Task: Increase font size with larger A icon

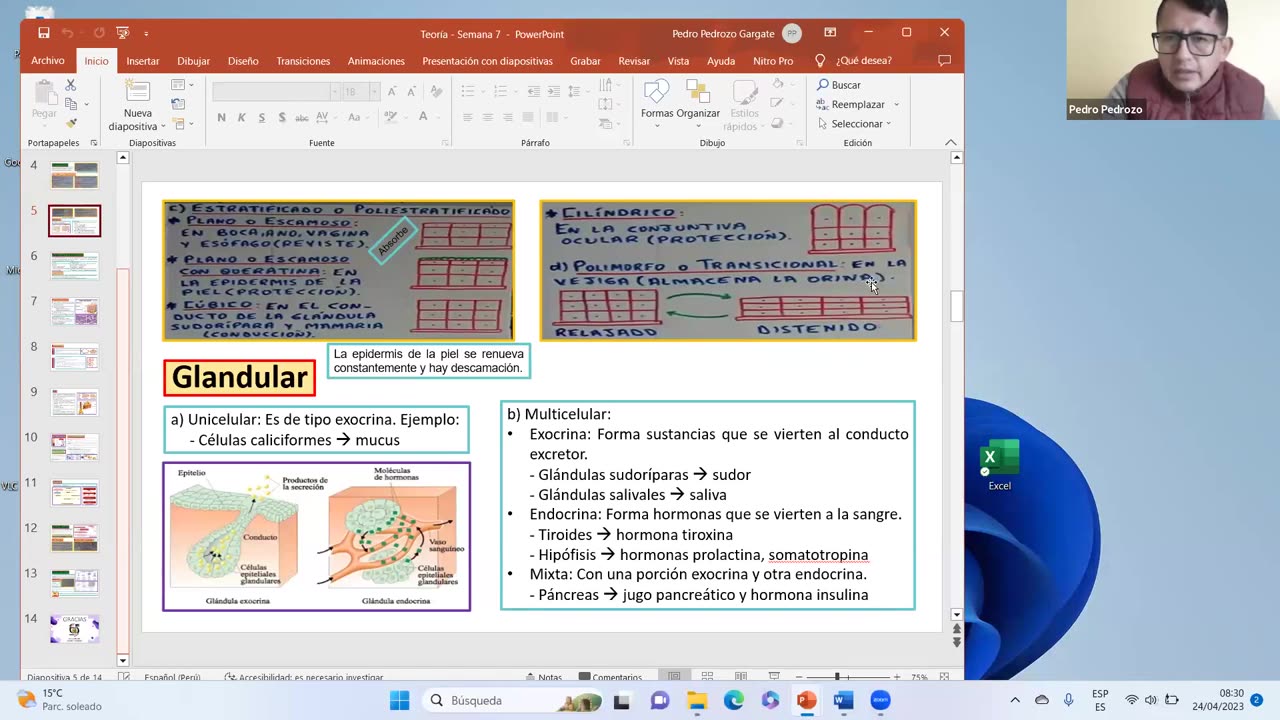Action: (x=390, y=91)
